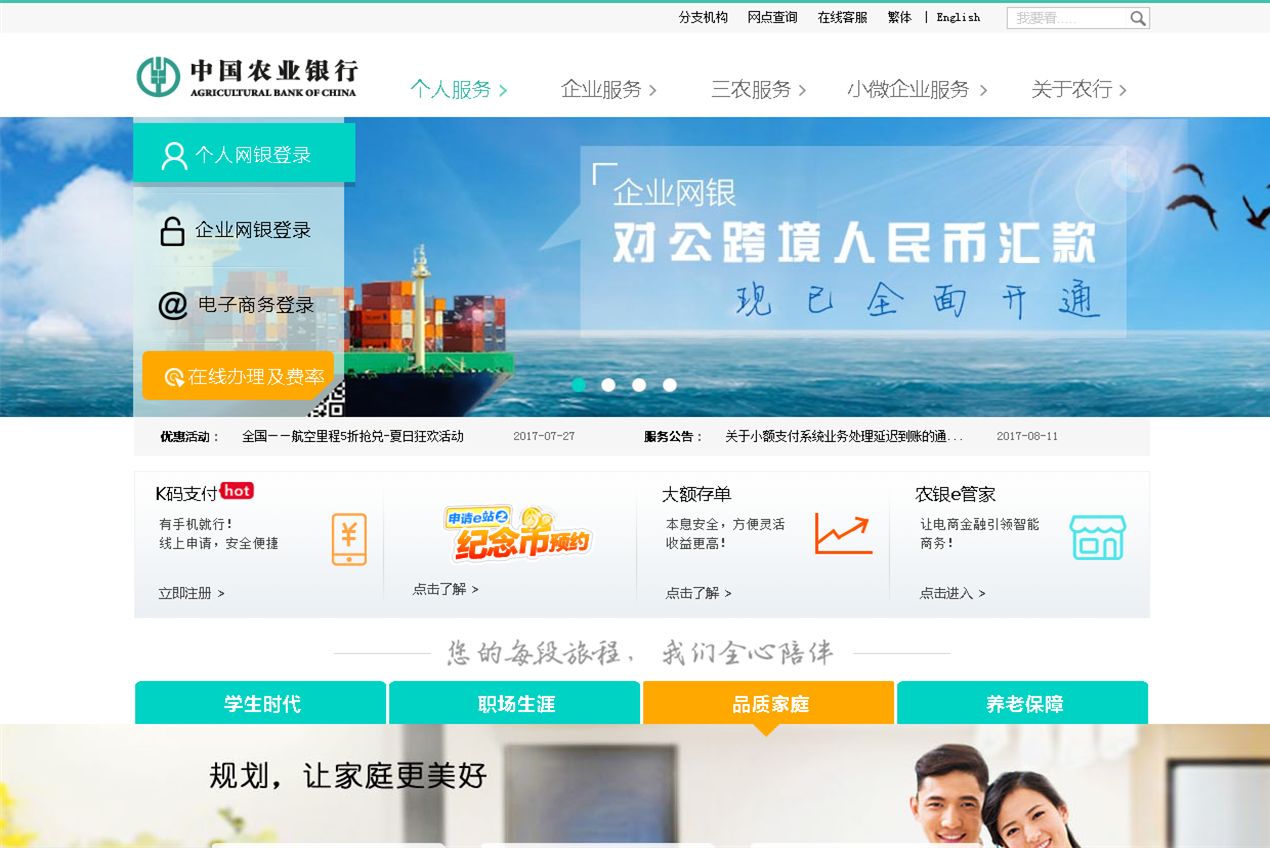Click the teal storefront icon

click(1098, 537)
